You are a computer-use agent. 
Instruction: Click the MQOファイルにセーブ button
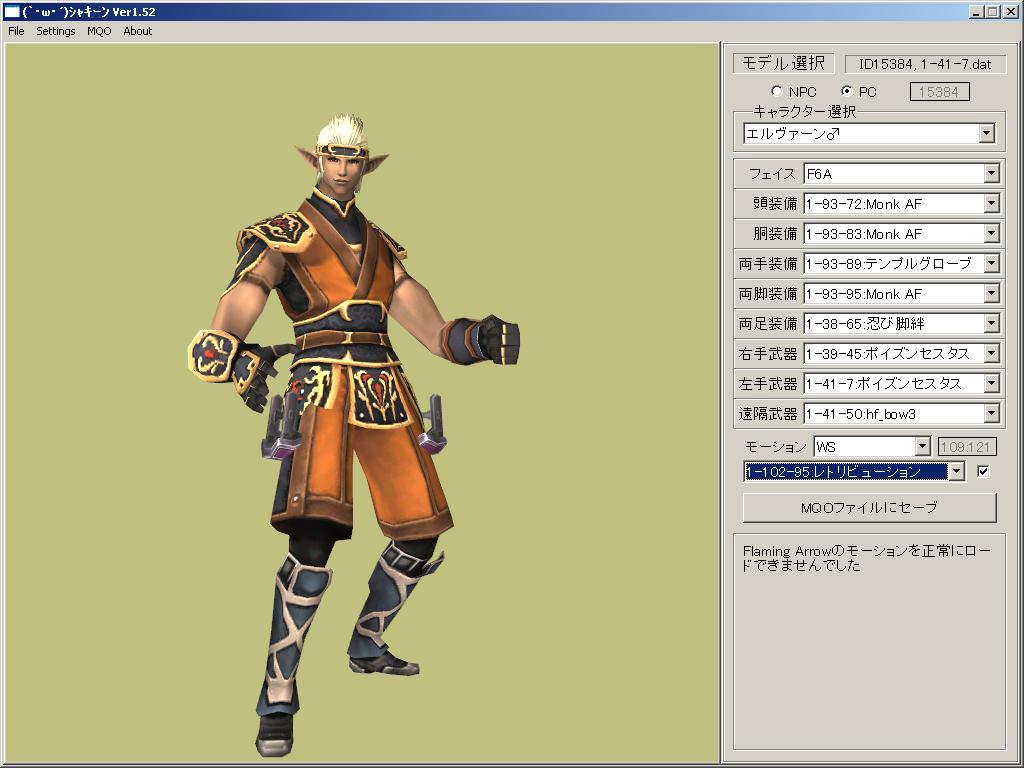coord(869,507)
